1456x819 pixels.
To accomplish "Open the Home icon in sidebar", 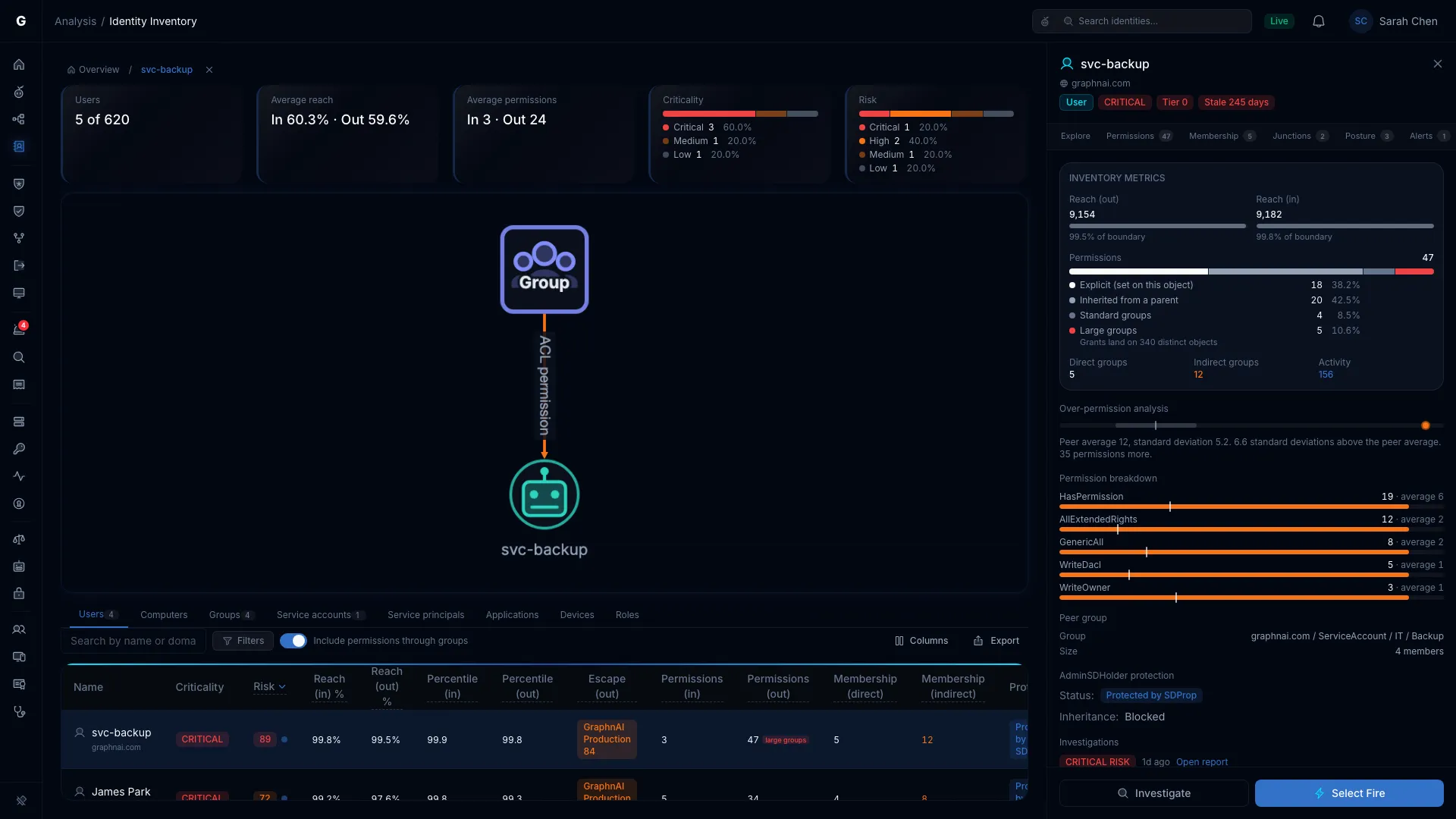I will pos(19,64).
